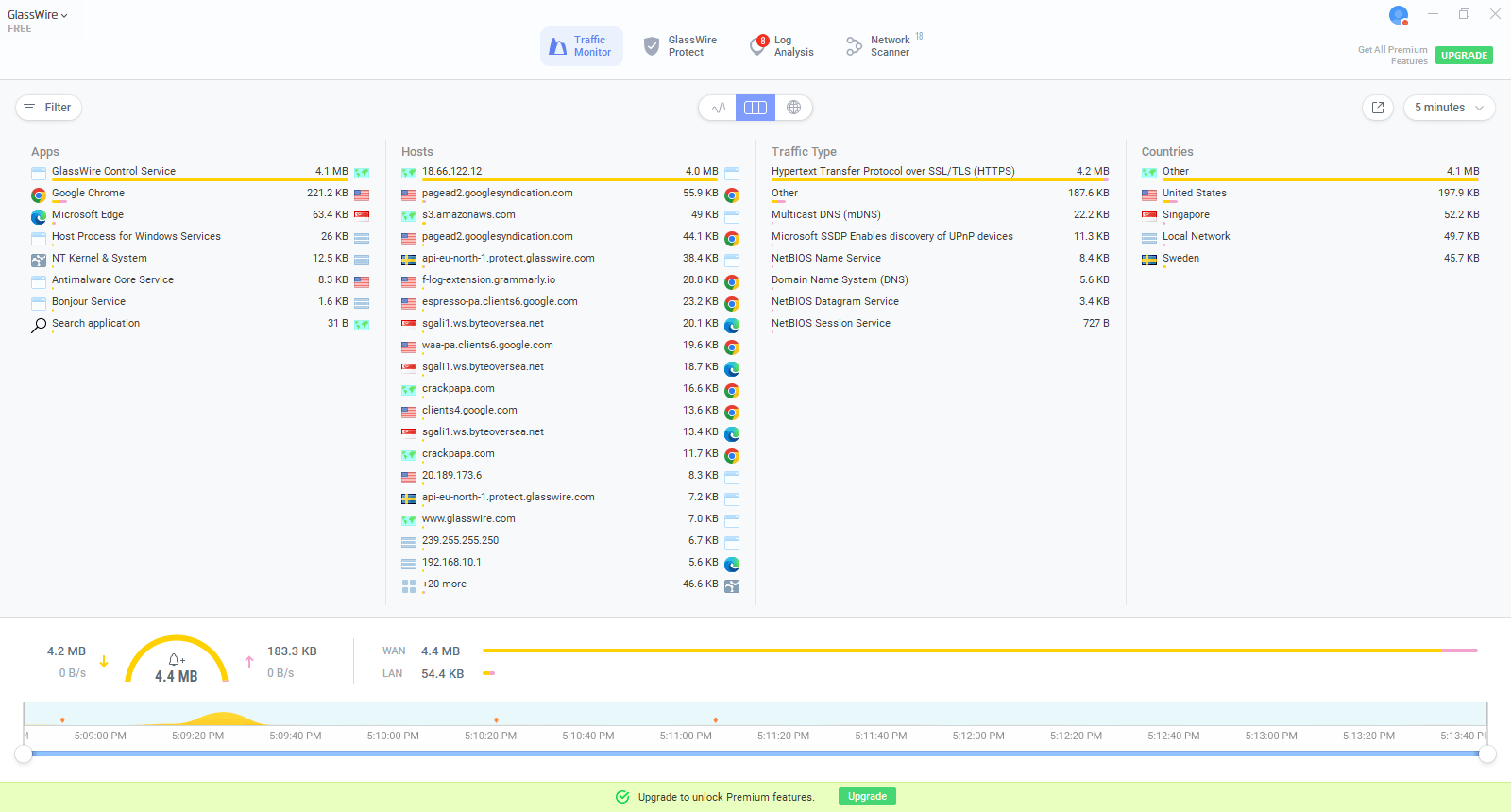
Task: Select the Other row in Countries
Action: [1311, 172]
